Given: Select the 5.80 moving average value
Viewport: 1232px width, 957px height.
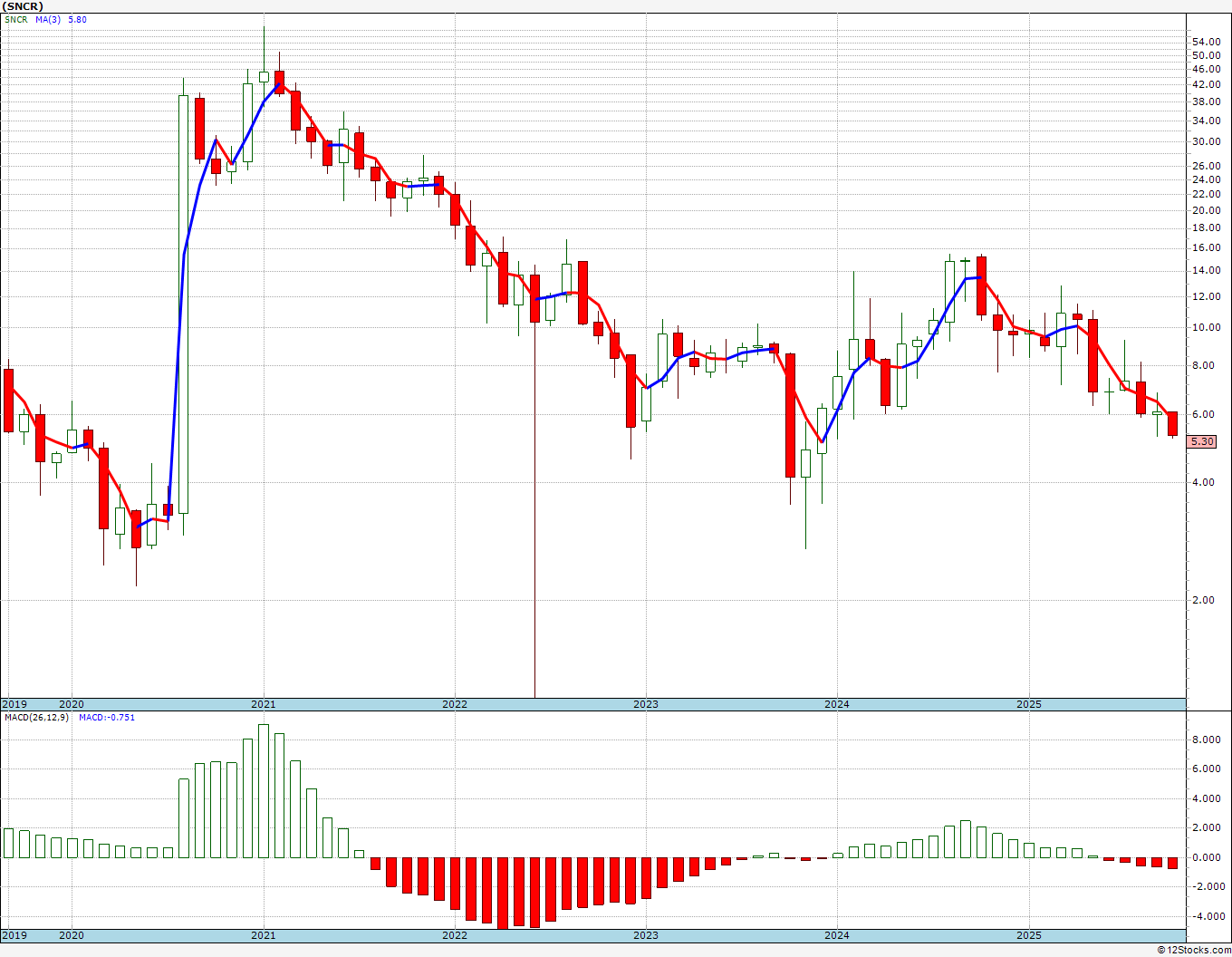Looking at the screenshot, I should click(77, 19).
